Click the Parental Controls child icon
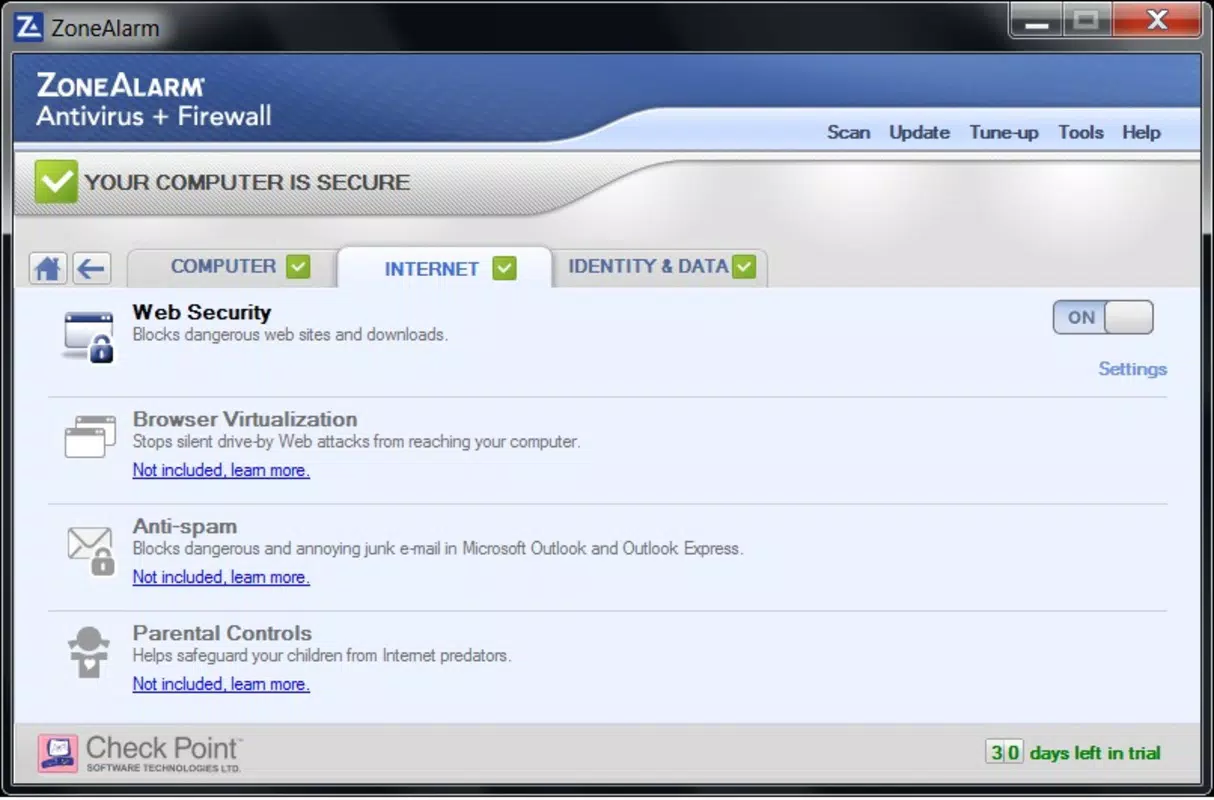Viewport: 1214px width, 800px height. 89,652
